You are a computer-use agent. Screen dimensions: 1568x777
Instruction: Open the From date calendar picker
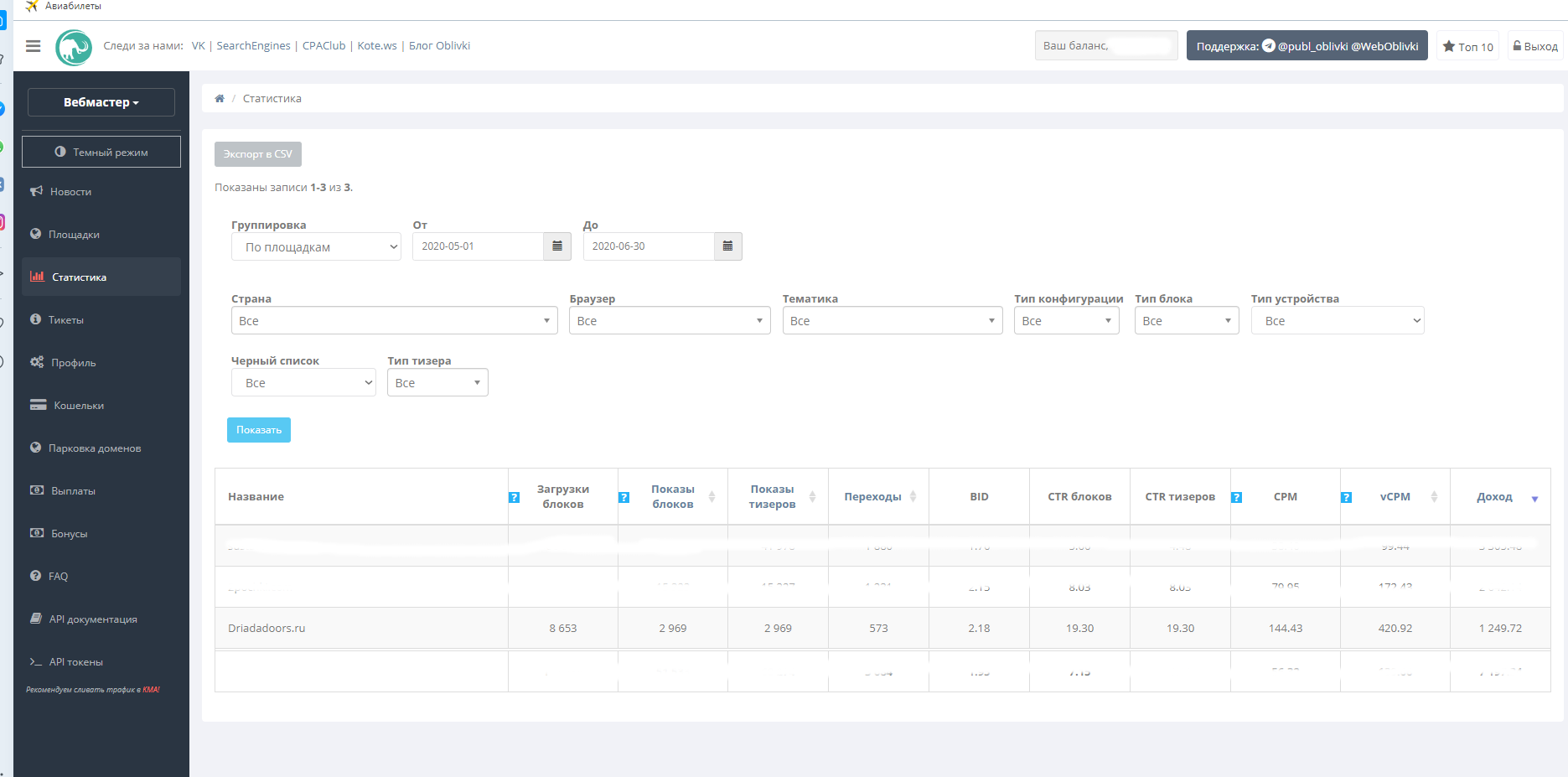pyautogui.click(x=557, y=246)
